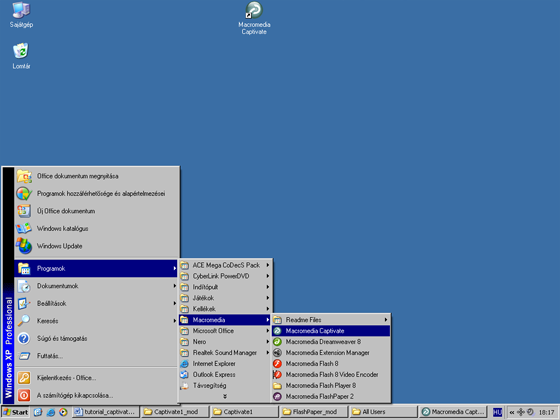
Task: Open Macromedia Flash Player 8 folder
Action: 331,385
